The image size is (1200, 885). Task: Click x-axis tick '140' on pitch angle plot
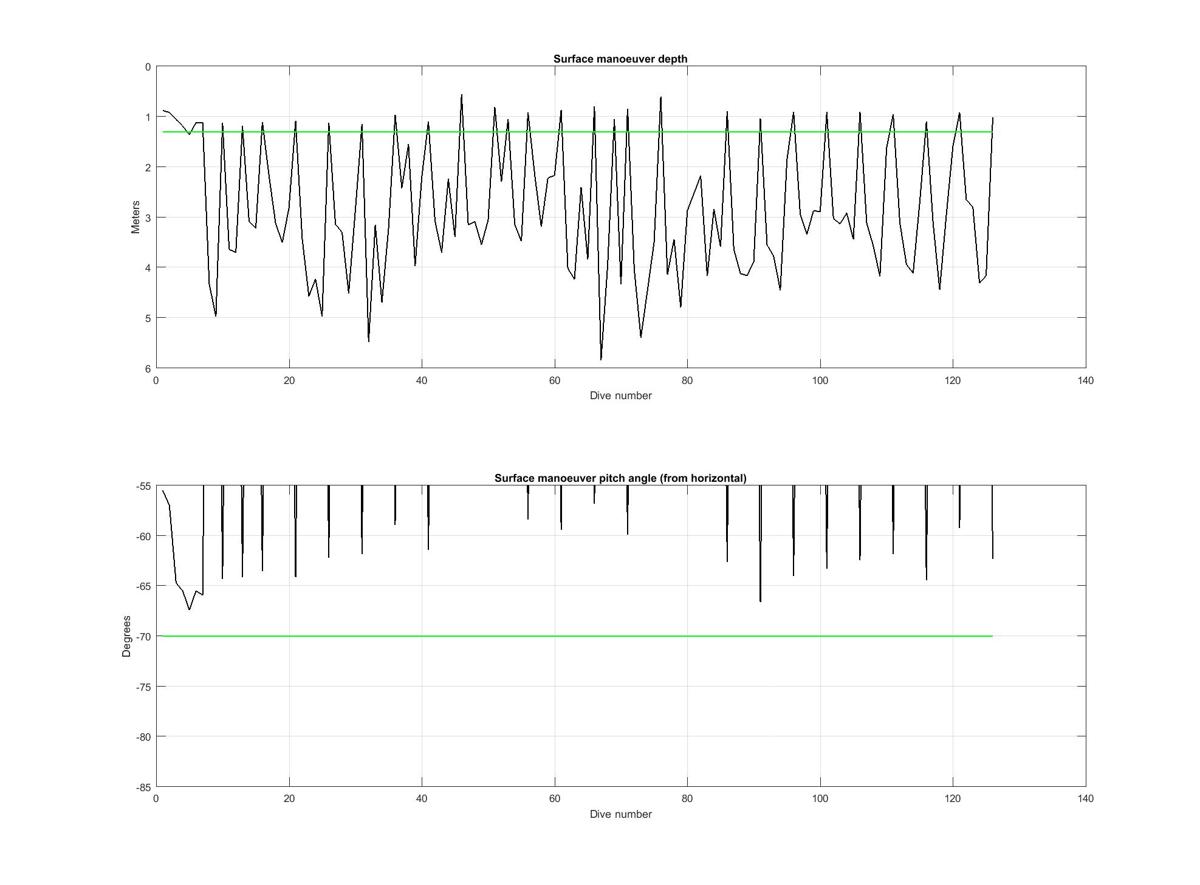coord(1086,799)
